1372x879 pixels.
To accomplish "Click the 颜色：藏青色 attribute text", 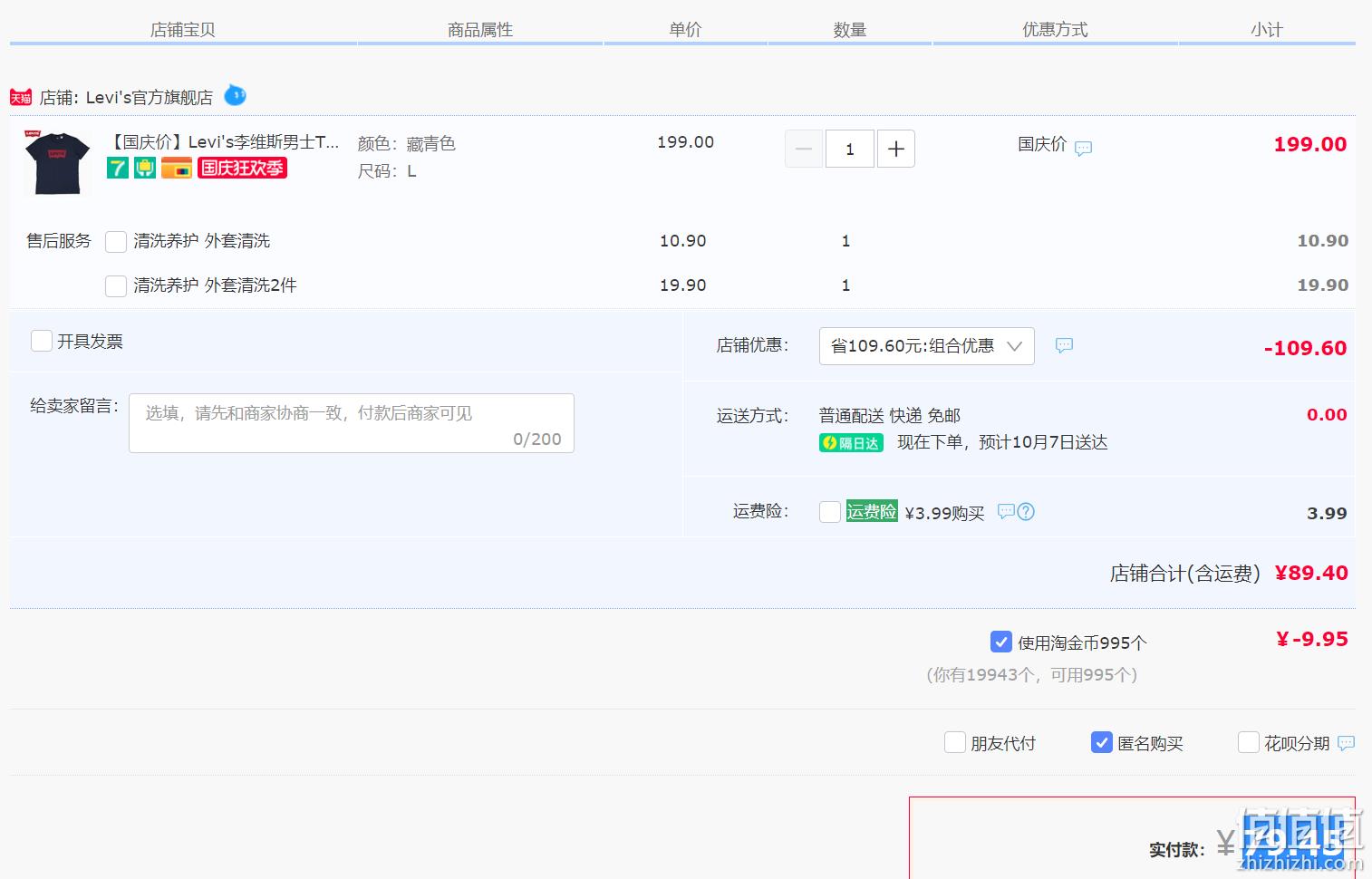I will click(x=407, y=144).
